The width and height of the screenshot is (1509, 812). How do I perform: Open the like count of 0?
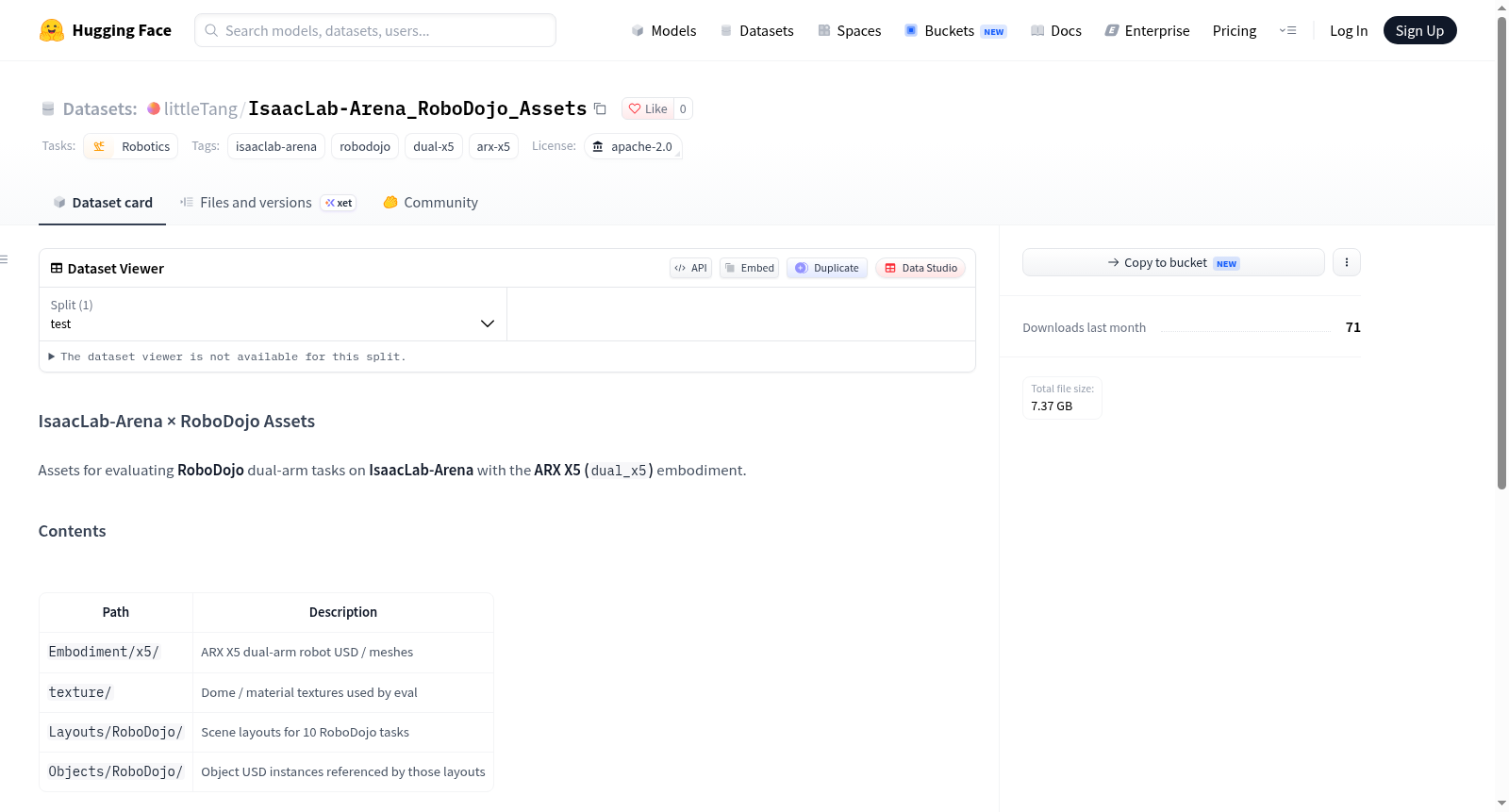(x=683, y=108)
